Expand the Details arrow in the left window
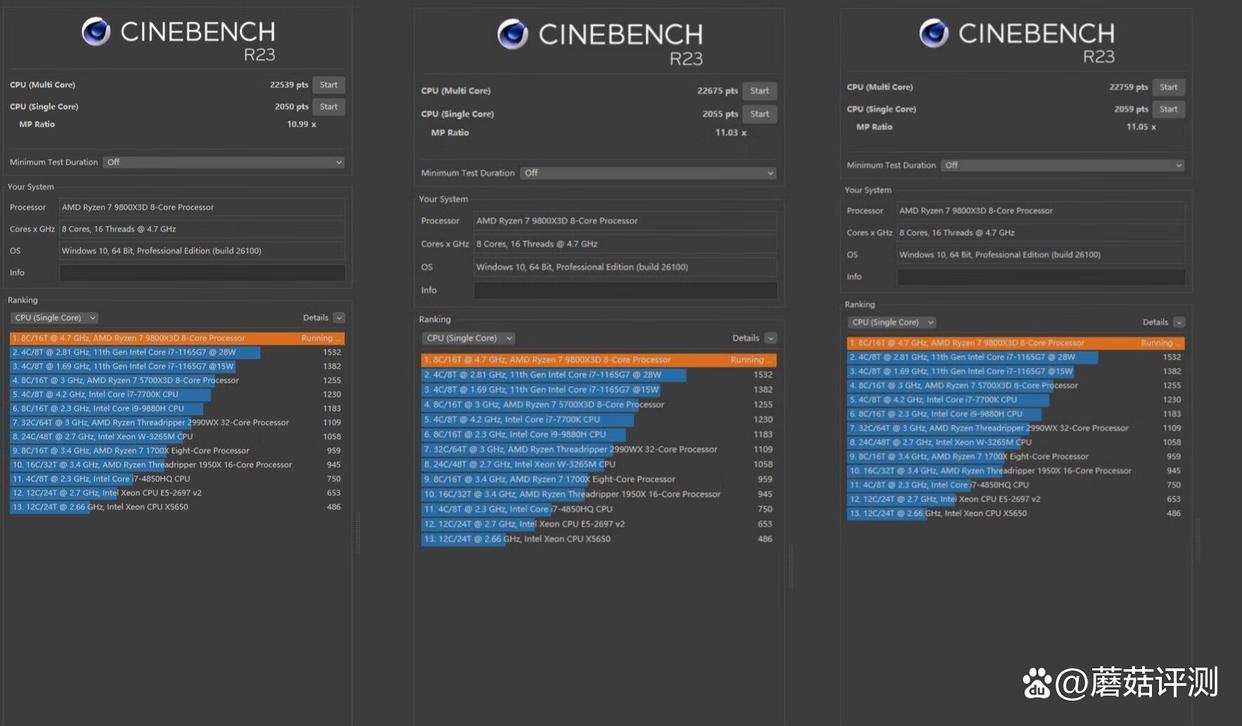 pos(339,318)
